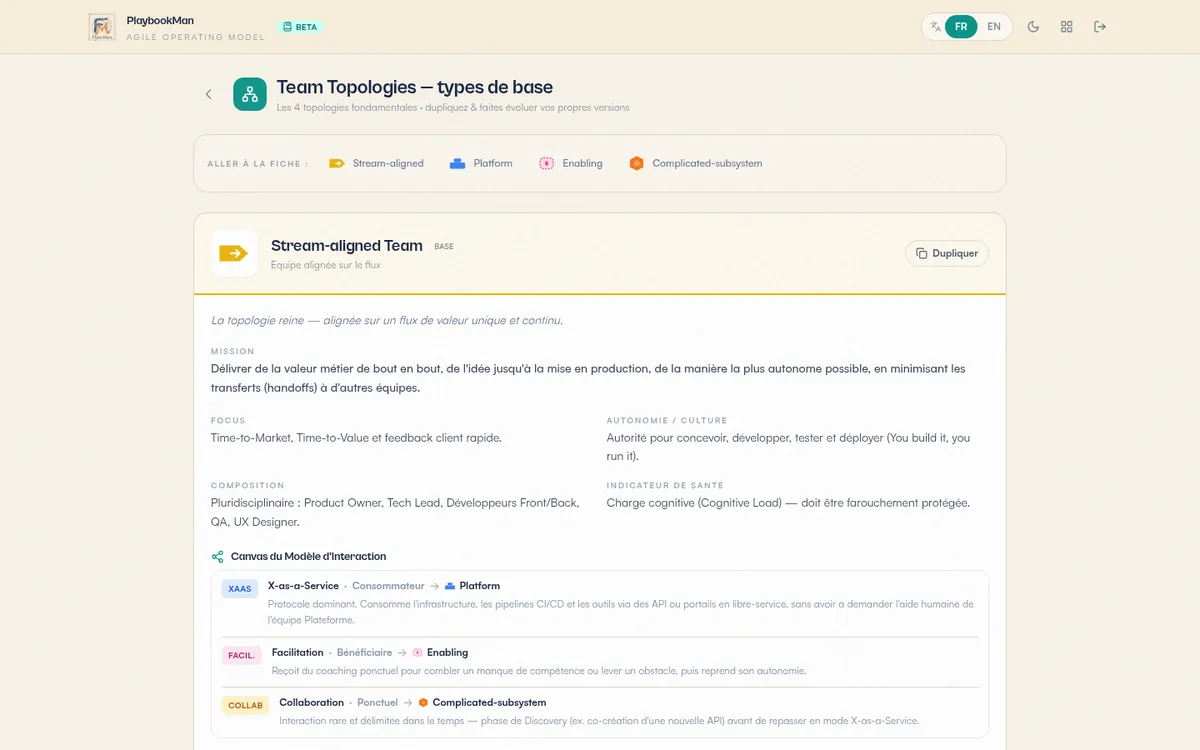The width and height of the screenshot is (1200, 750).
Task: Jump to the Complicated-subsystem card
Action: (x=696, y=163)
